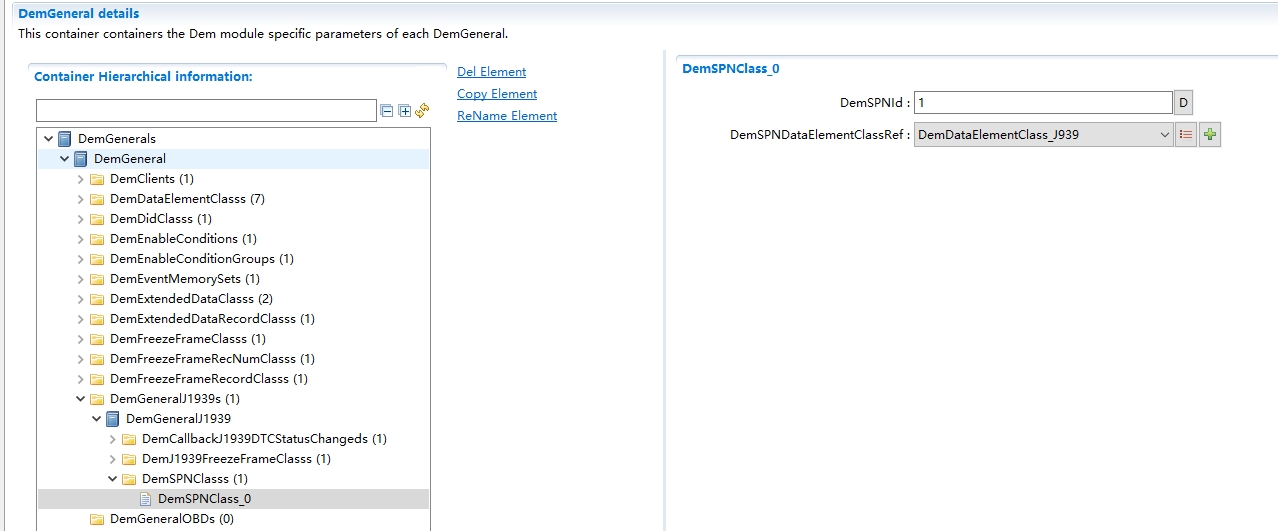Image resolution: width=1278 pixels, height=531 pixels.
Task: Expand the DemJ1939FreezeFrameClasss folder
Action: pos(113,459)
